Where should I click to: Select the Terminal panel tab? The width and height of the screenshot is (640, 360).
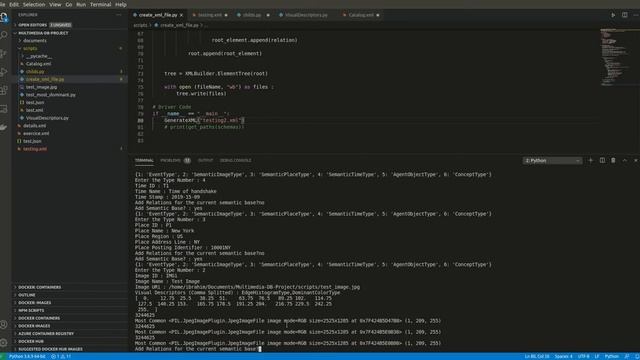pyautogui.click(x=144, y=160)
